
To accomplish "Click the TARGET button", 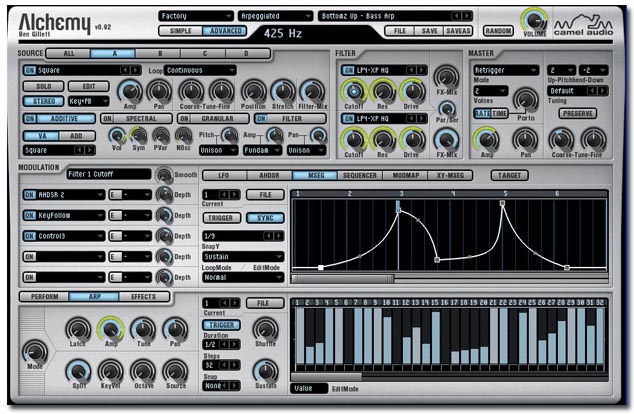I will [509, 175].
